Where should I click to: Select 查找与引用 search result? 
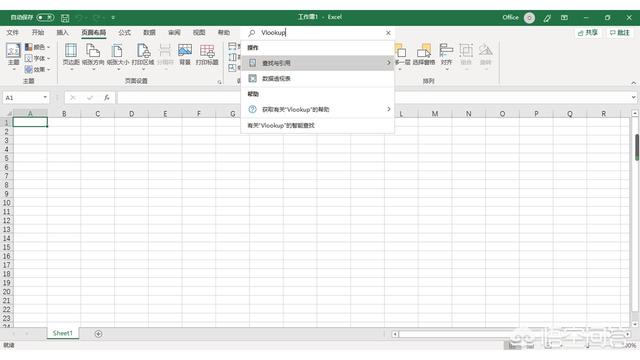click(x=318, y=63)
